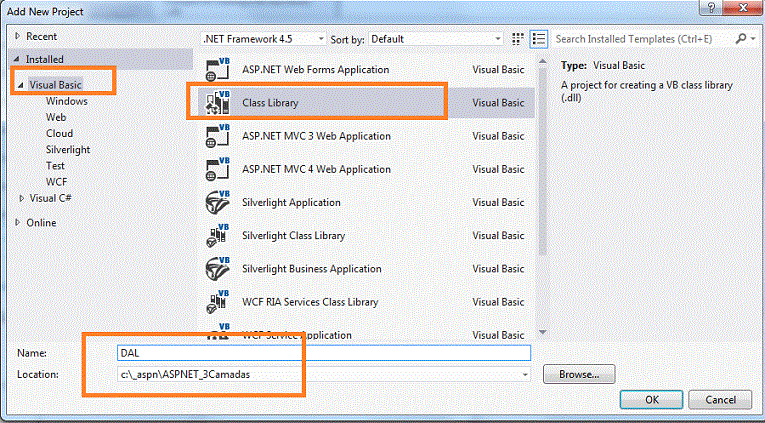The height and width of the screenshot is (423, 765).
Task: Select the Web category
Action: 56,117
